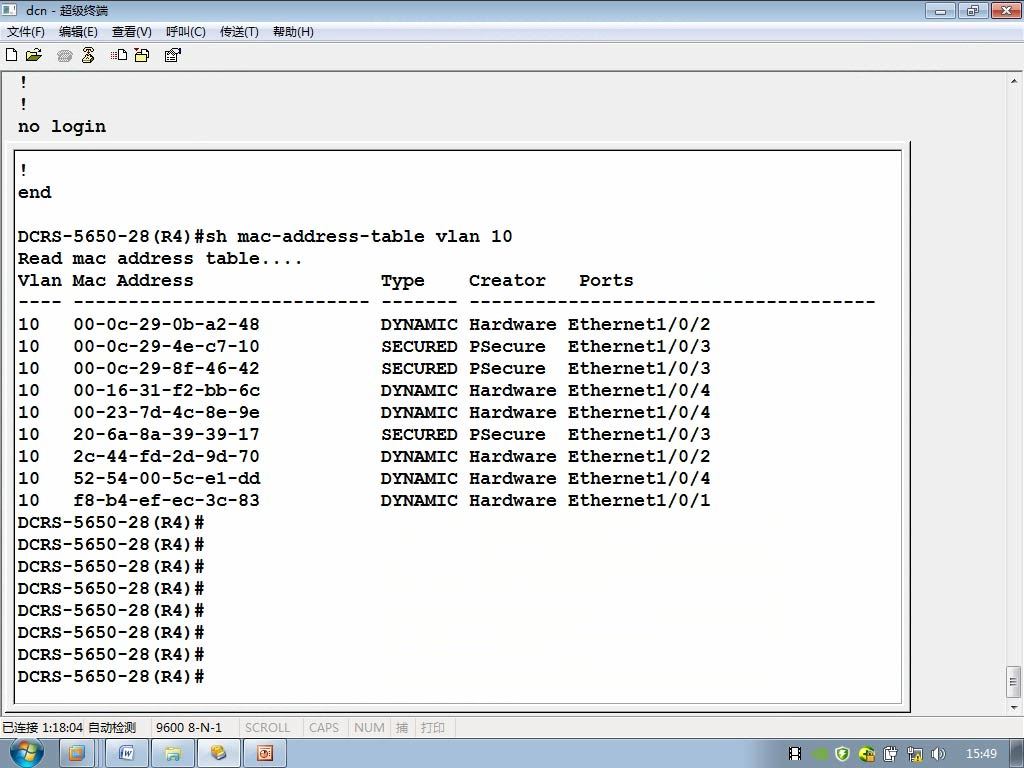Click the 已连接 1:18:04 status entry
Image resolution: width=1024 pixels, height=768 pixels.
pos(42,728)
